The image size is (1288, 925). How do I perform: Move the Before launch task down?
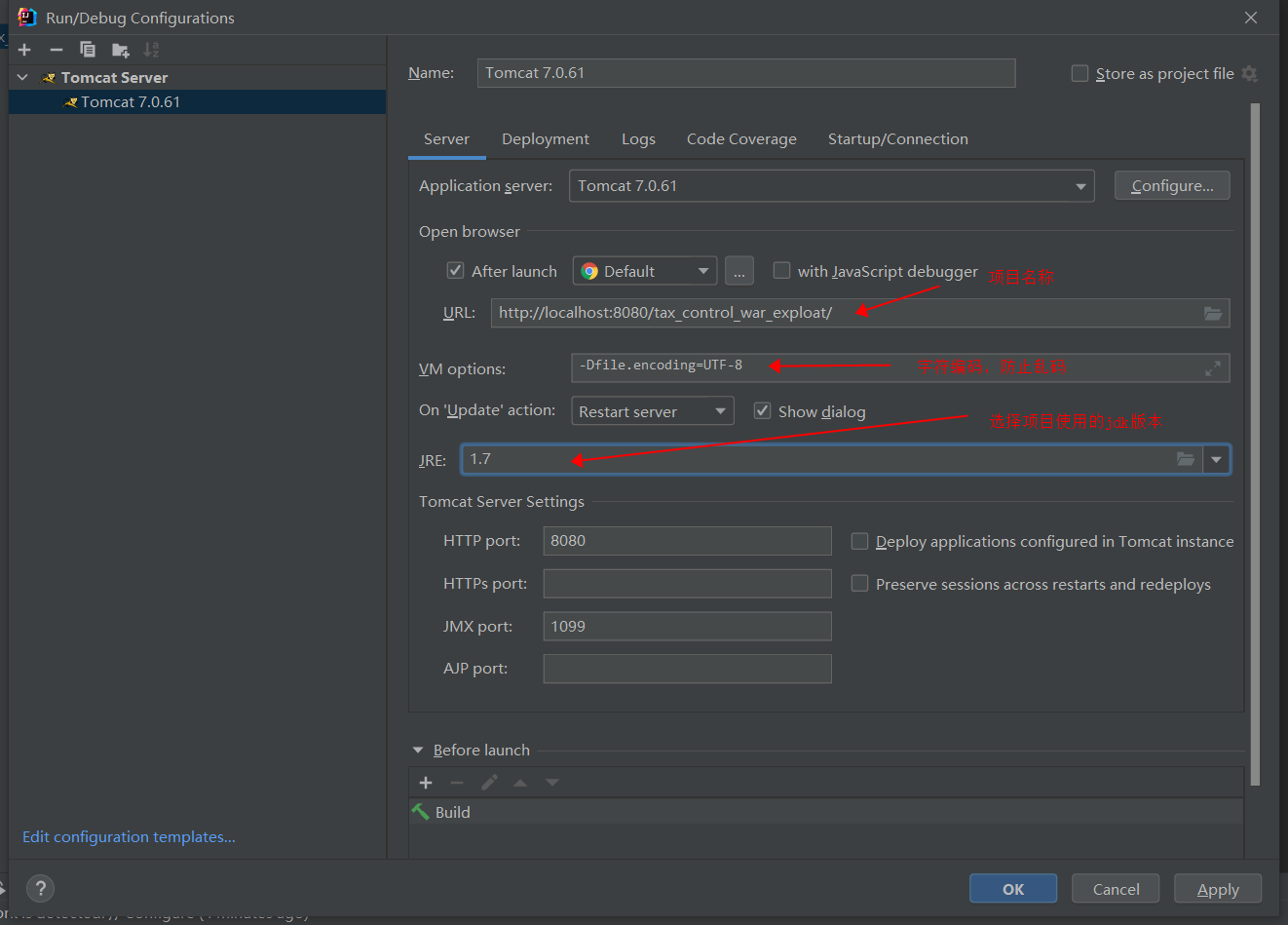click(552, 783)
